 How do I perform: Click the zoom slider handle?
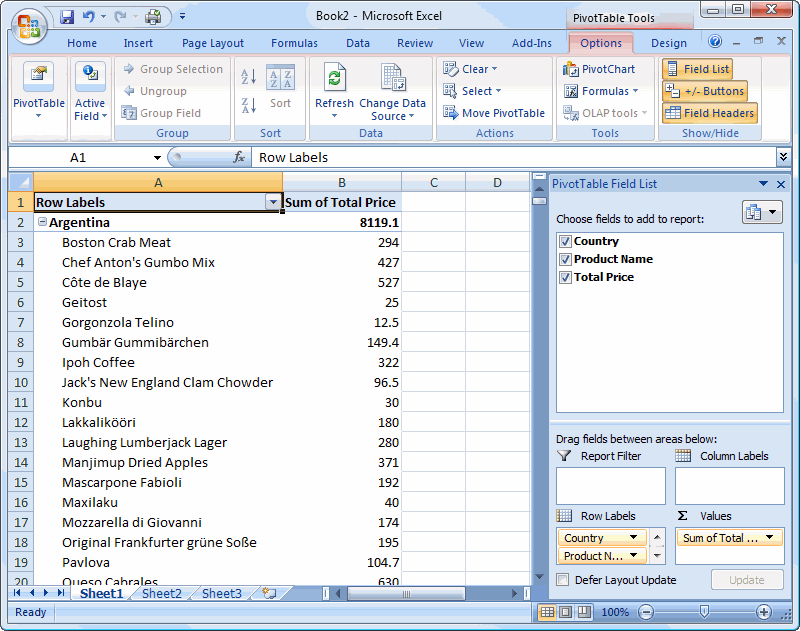704,611
